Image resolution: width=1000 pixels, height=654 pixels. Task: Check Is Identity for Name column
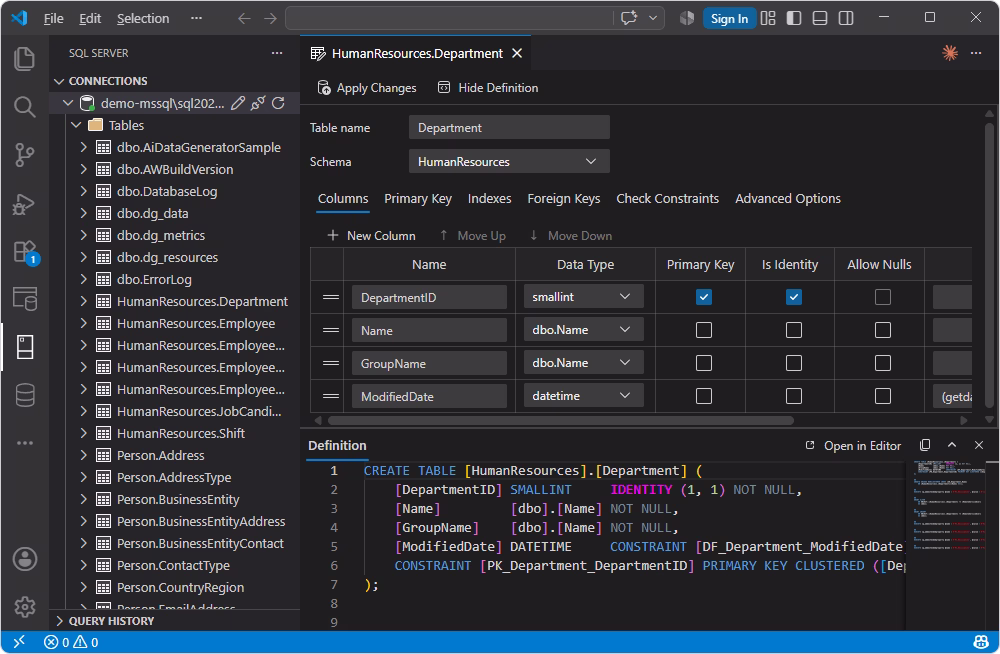click(793, 330)
